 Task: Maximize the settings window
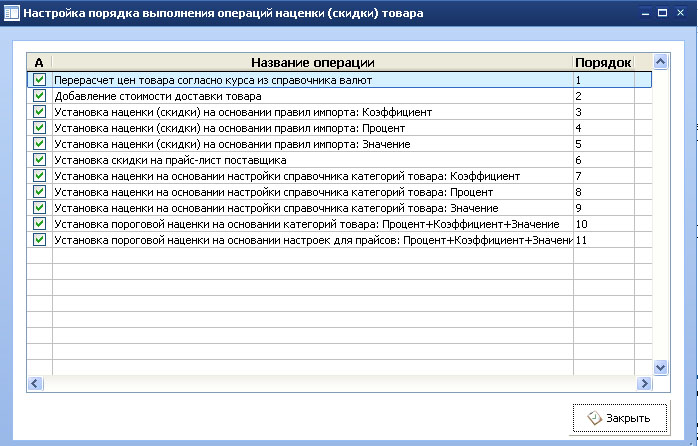[662, 13]
